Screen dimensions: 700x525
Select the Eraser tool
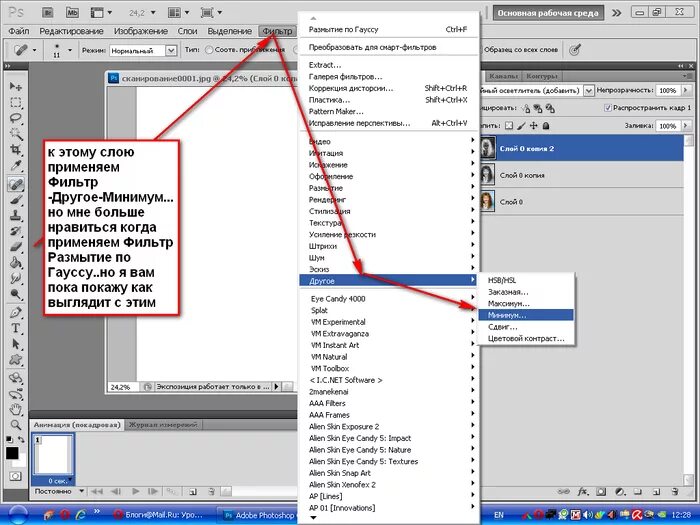coord(16,247)
